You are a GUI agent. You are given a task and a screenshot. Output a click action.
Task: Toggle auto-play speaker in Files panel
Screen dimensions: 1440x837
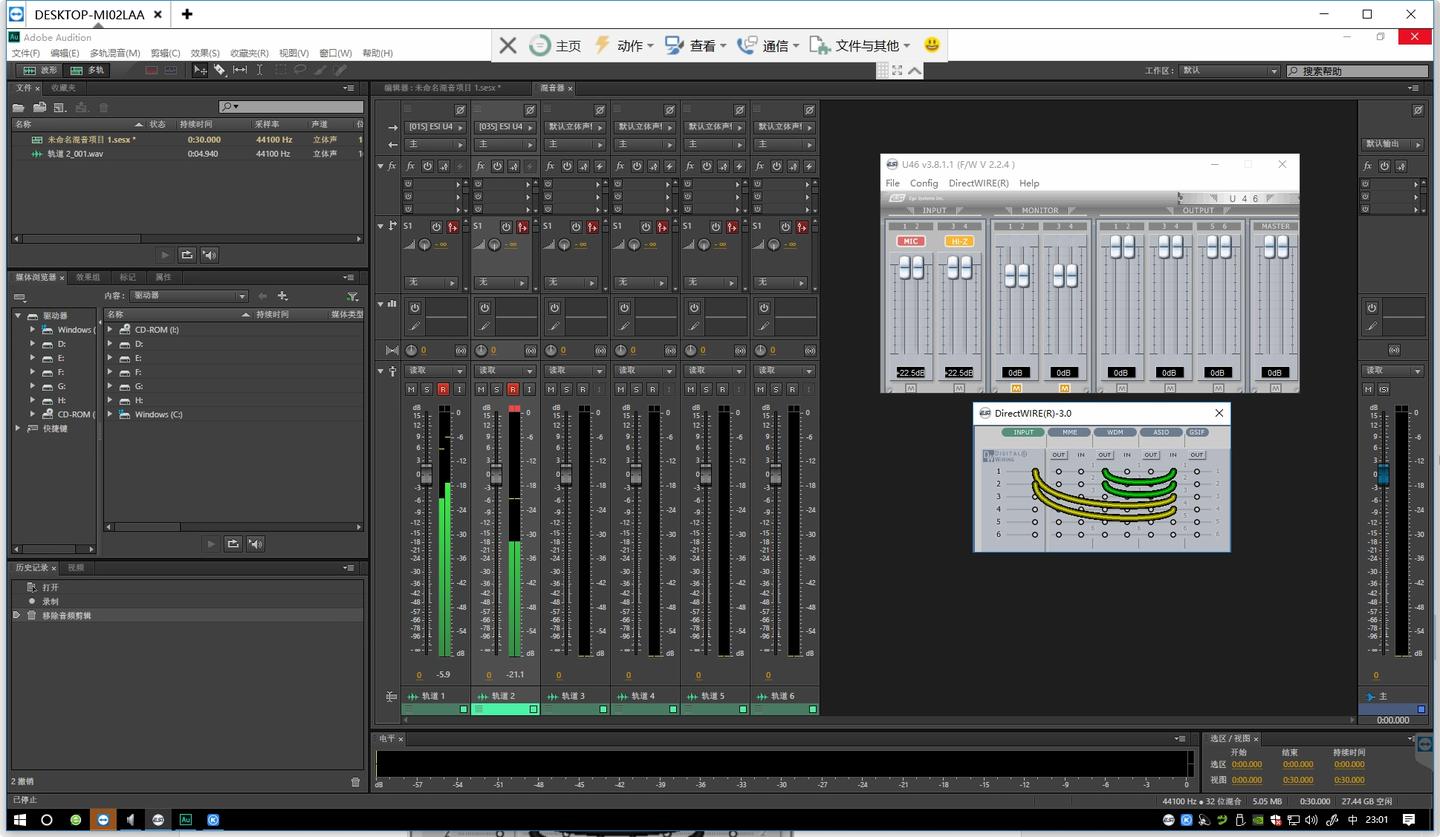tap(209, 255)
